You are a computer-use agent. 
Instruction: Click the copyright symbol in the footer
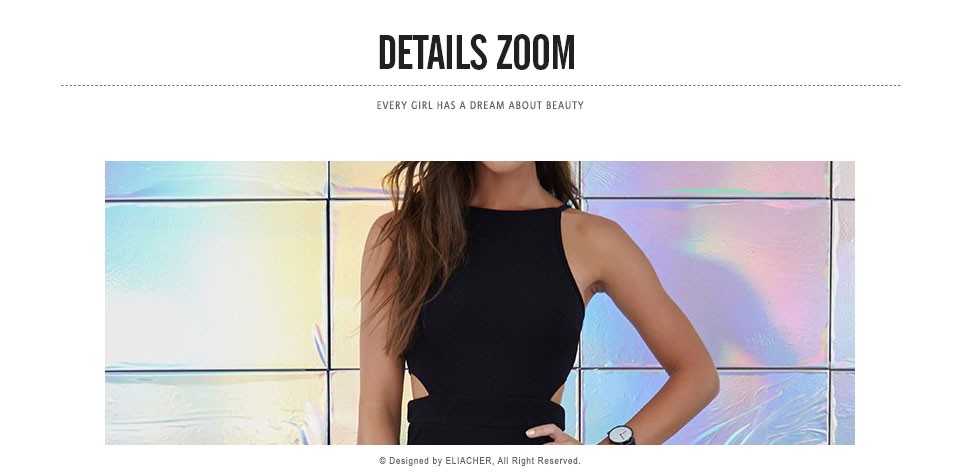pyautogui.click(x=383, y=461)
